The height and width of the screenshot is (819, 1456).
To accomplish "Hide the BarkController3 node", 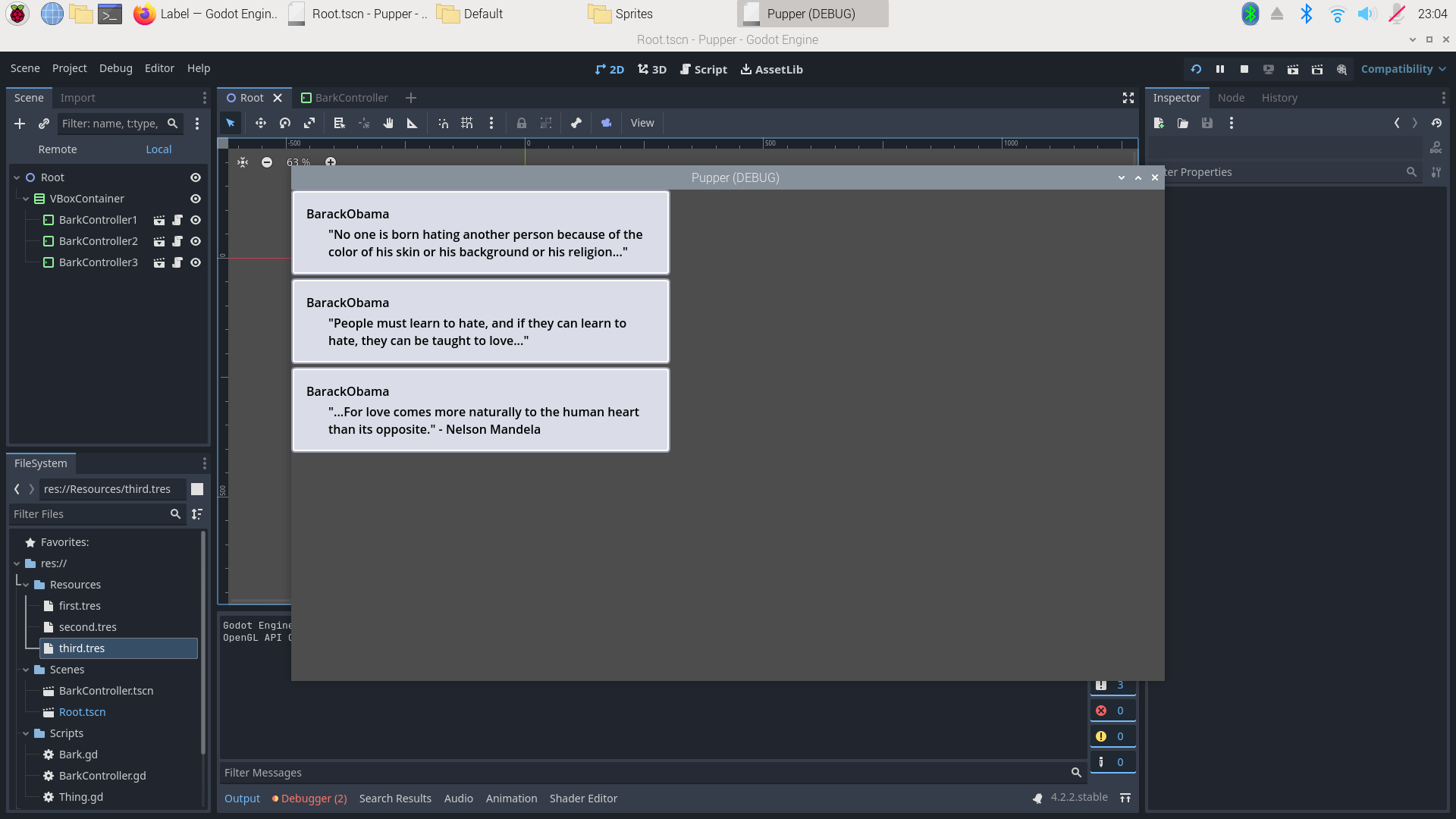I will tap(196, 262).
